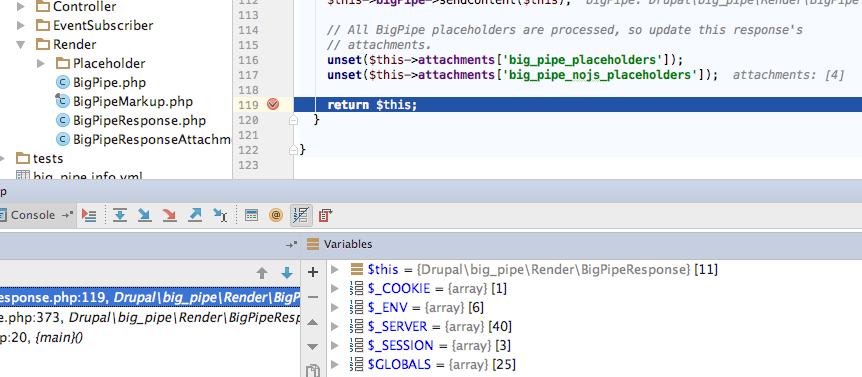Click 'big_pipe_nojs_placeholders' string in code
The width and height of the screenshot is (862, 377).
(600, 75)
